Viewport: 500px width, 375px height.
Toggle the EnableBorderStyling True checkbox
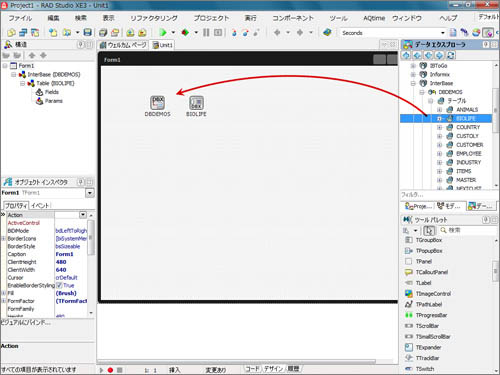[59, 285]
